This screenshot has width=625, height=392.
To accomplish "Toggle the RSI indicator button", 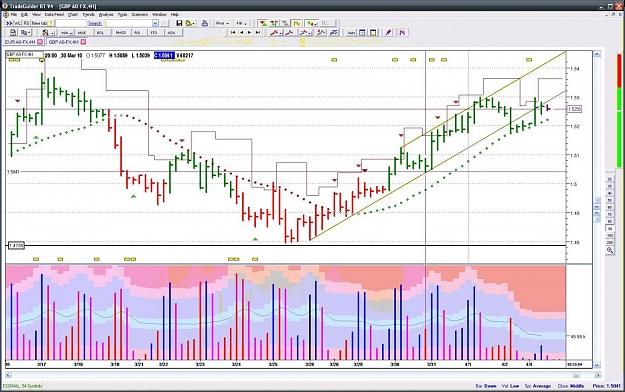I will (x=138, y=33).
